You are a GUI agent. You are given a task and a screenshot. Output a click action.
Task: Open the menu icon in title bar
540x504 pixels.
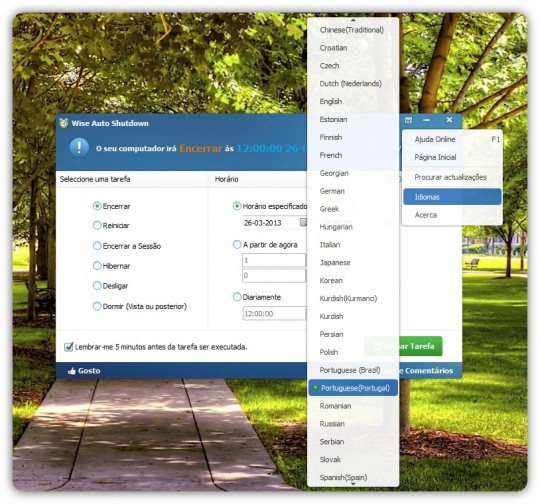pyautogui.click(x=408, y=120)
